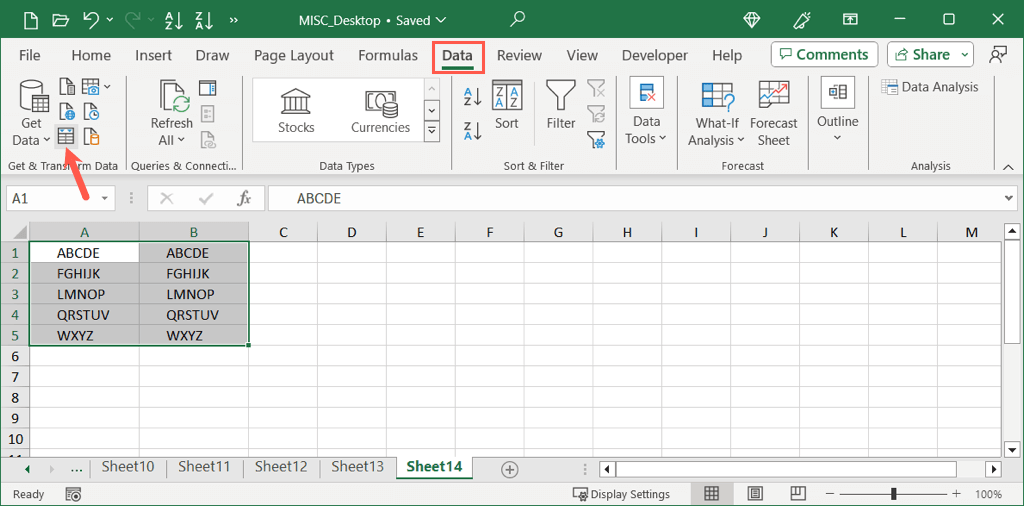1024x506 pixels.
Task: Open the Data Analysis tool
Action: pyautogui.click(x=930, y=87)
